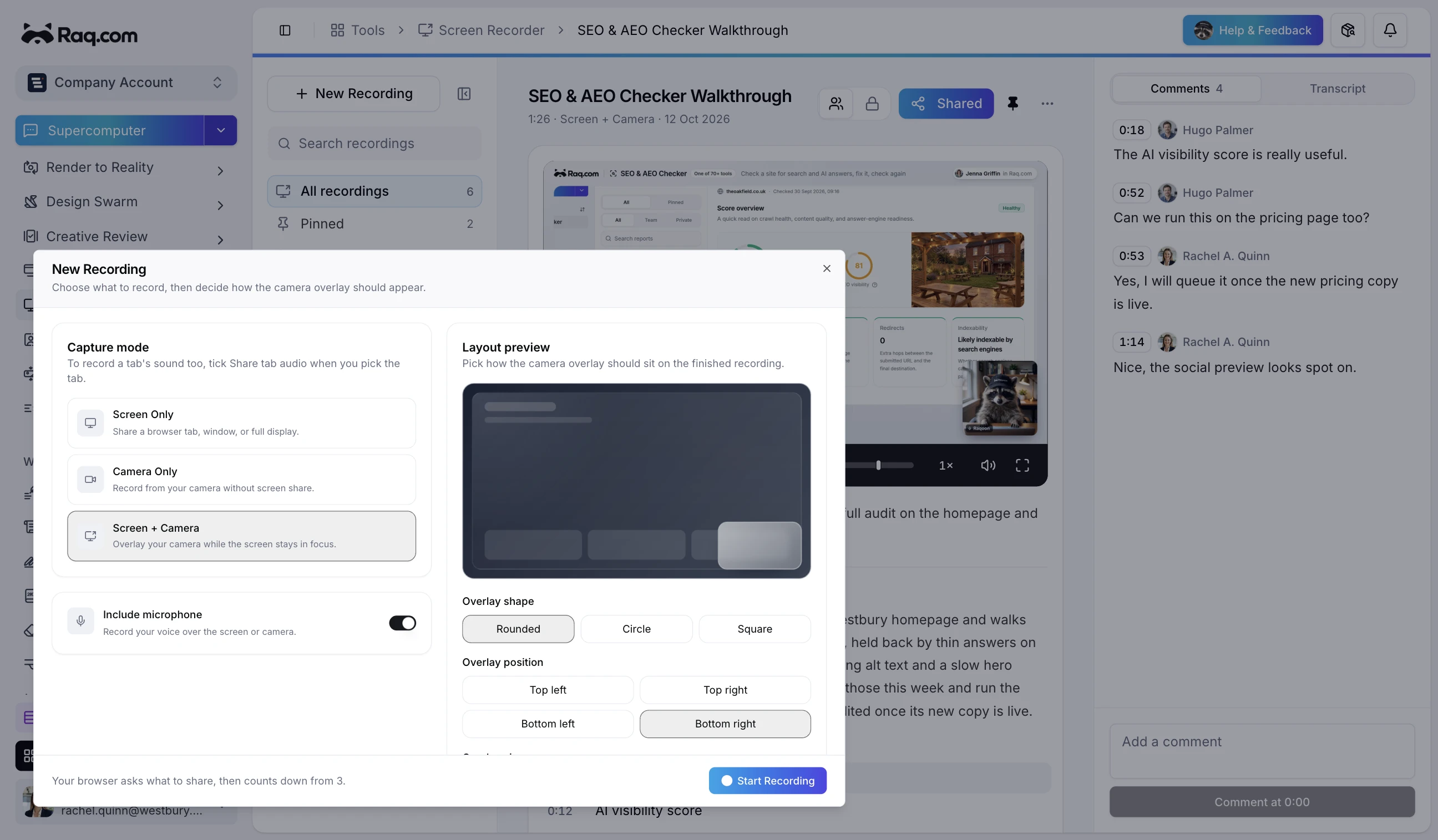The height and width of the screenshot is (840, 1438).
Task: Click the layout preview camera overlay
Action: (x=759, y=546)
